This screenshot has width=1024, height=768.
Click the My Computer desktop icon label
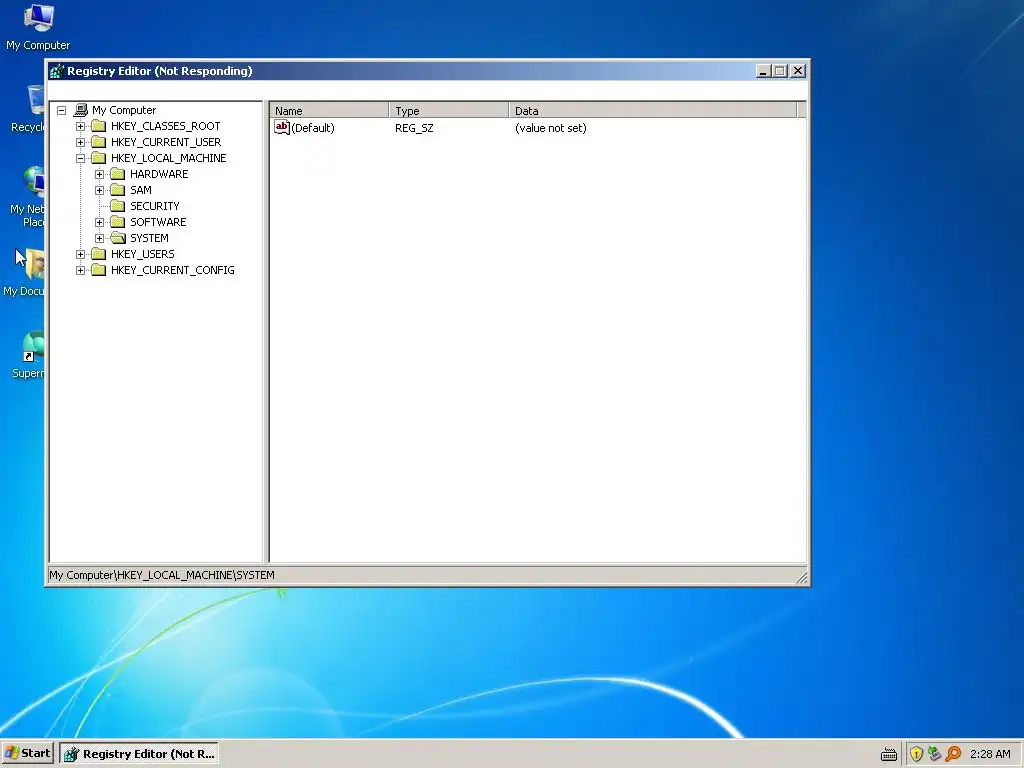38,45
